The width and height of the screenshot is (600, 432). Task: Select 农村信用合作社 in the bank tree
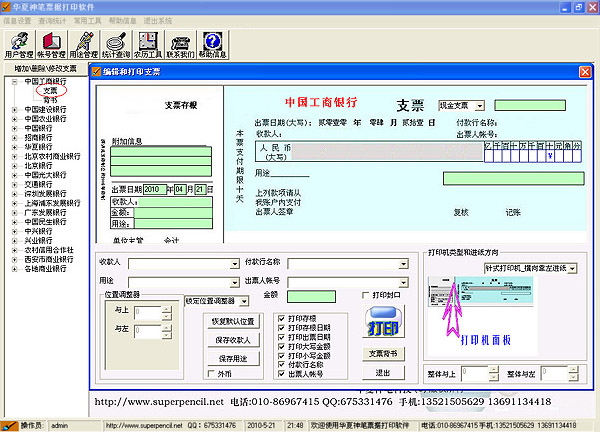click(49, 250)
